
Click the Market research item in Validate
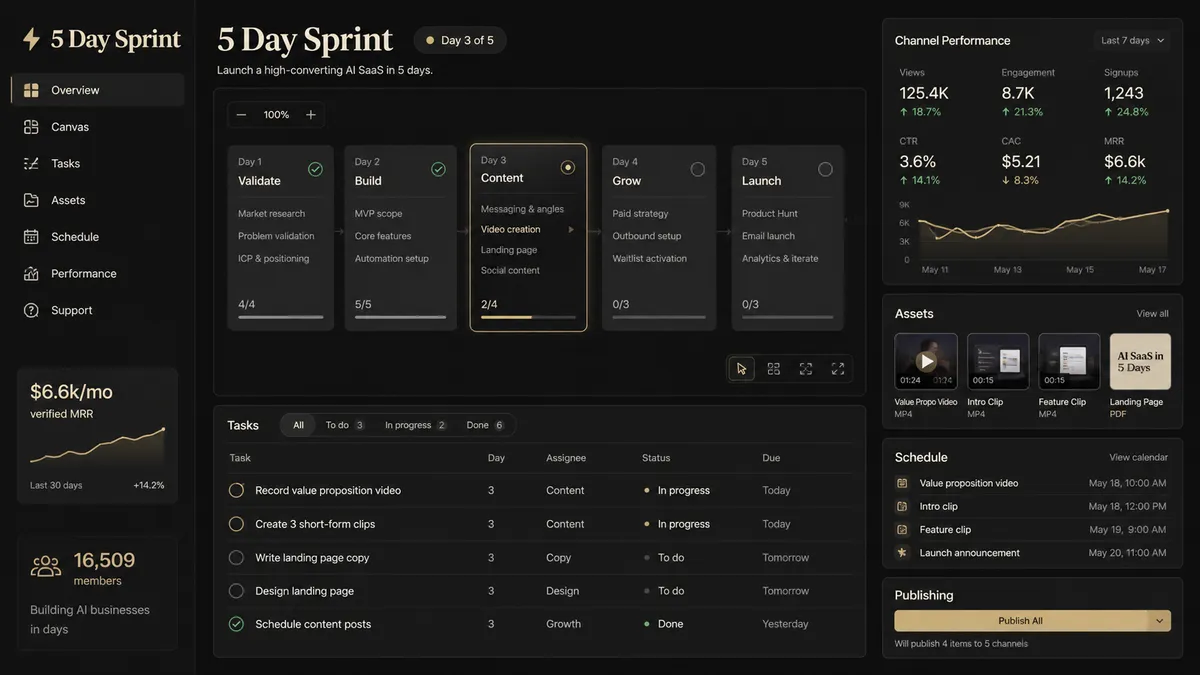(271, 213)
